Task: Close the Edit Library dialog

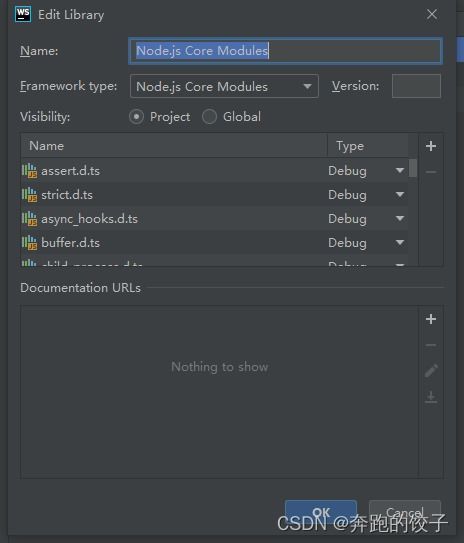Action: coord(432,15)
